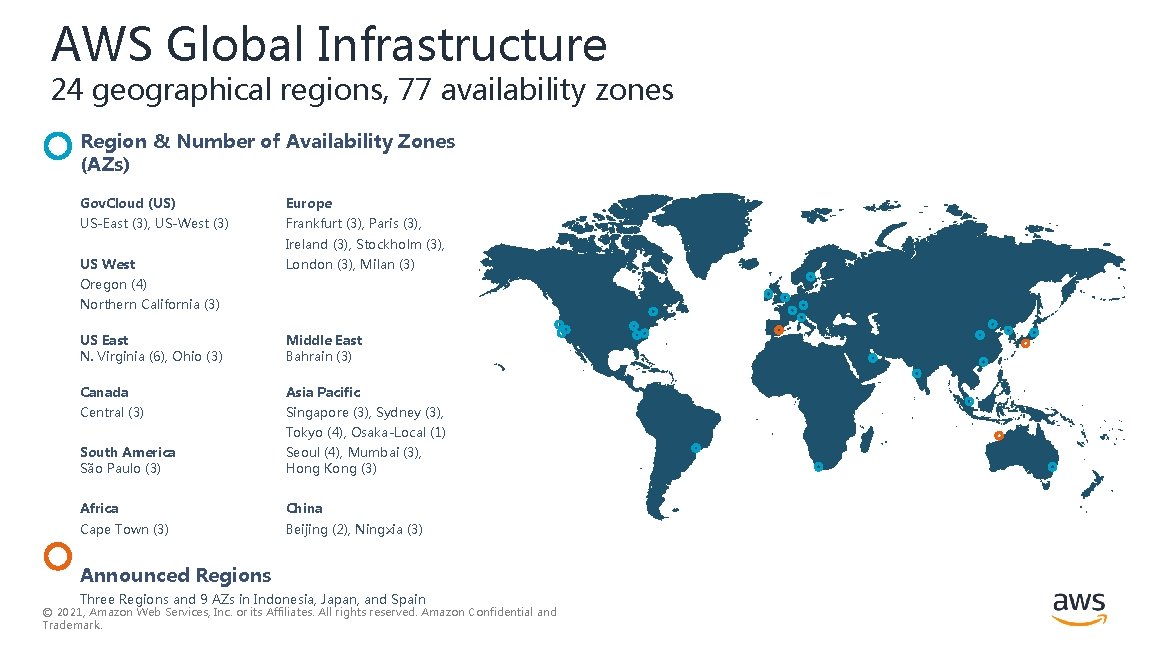Select the Hong Kong marker on China's south coast
Image resolution: width=1152 pixels, height=648 pixels.
coord(983,361)
